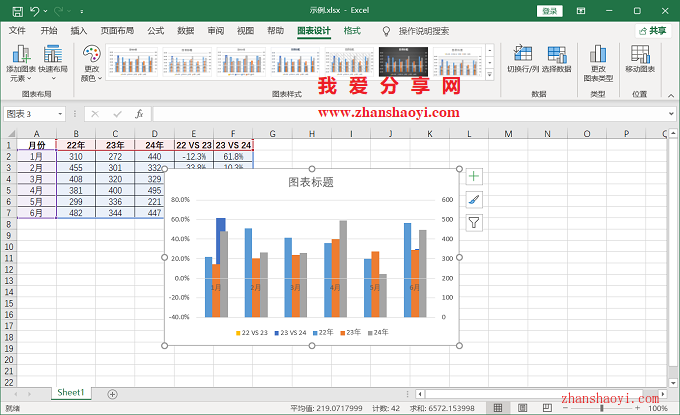Image resolution: width=680 pixels, height=415 pixels.
Task: Click 切换行/列 icon
Action: point(523,59)
